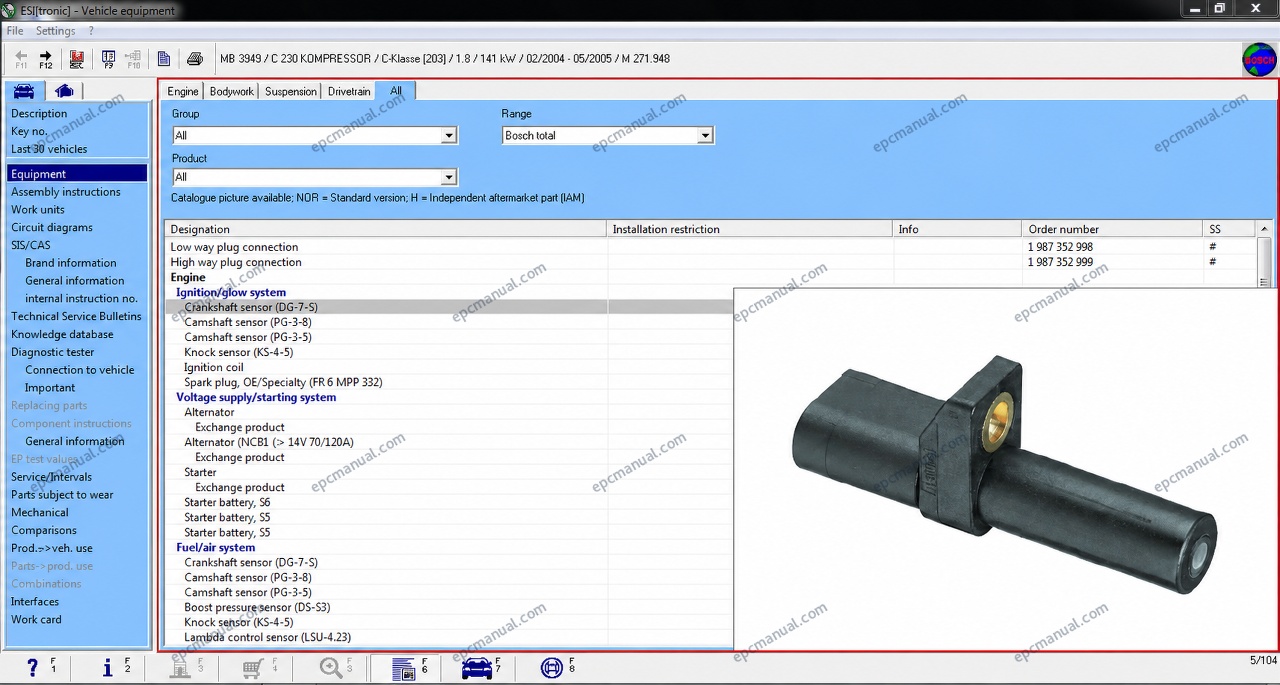Image resolution: width=1280 pixels, height=685 pixels.
Task: Open the File menu
Action: 15,31
